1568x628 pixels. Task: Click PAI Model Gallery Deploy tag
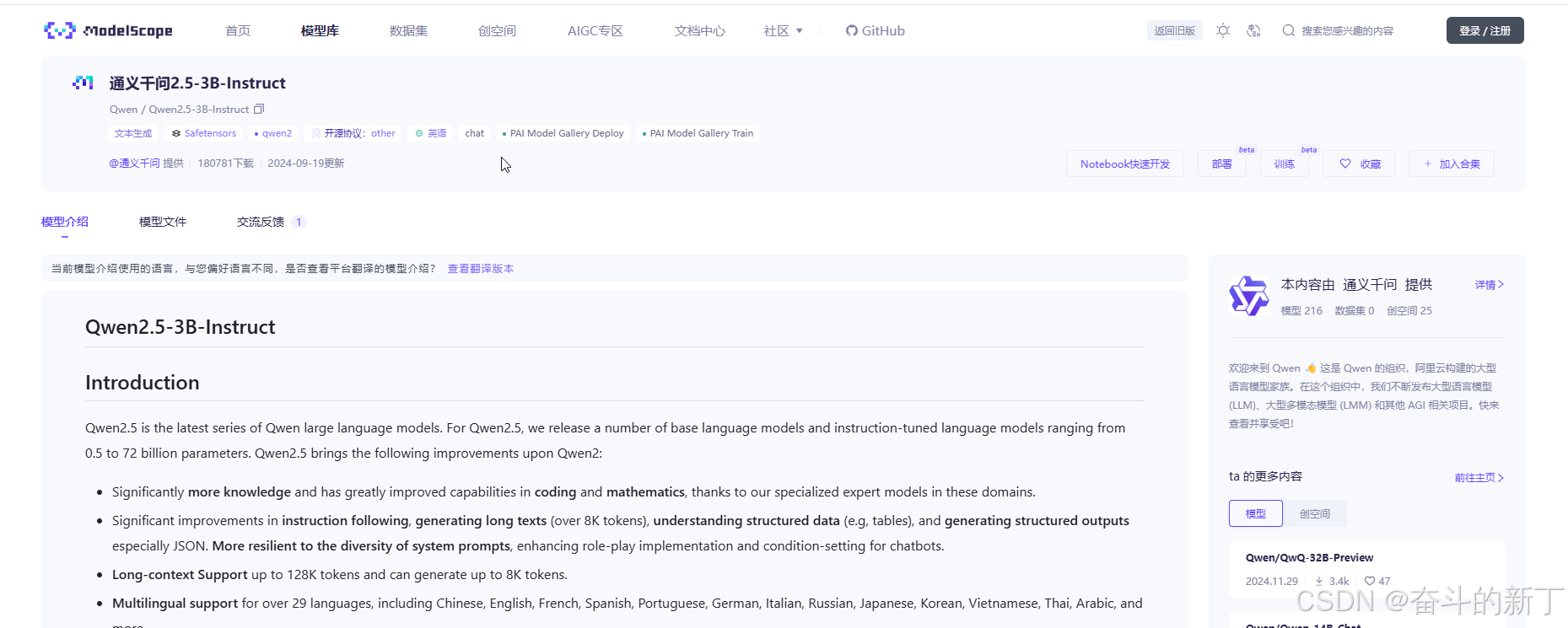point(563,133)
